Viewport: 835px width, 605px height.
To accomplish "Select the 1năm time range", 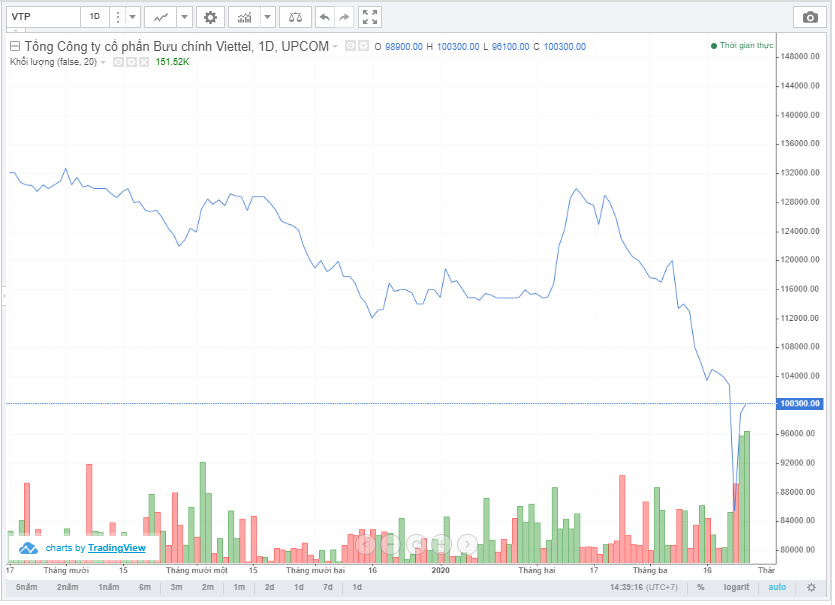I will 109,587.
